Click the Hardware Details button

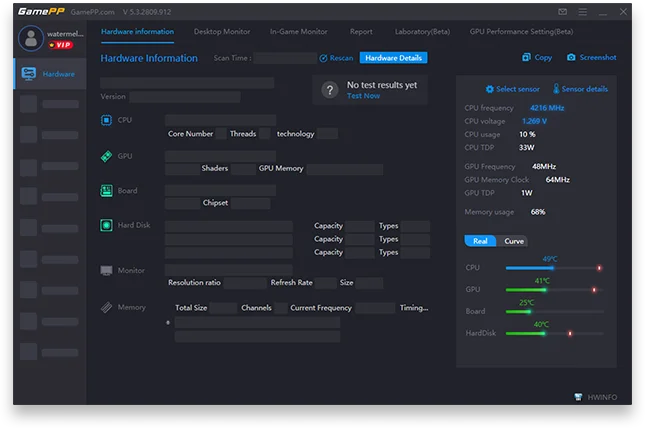(391, 58)
